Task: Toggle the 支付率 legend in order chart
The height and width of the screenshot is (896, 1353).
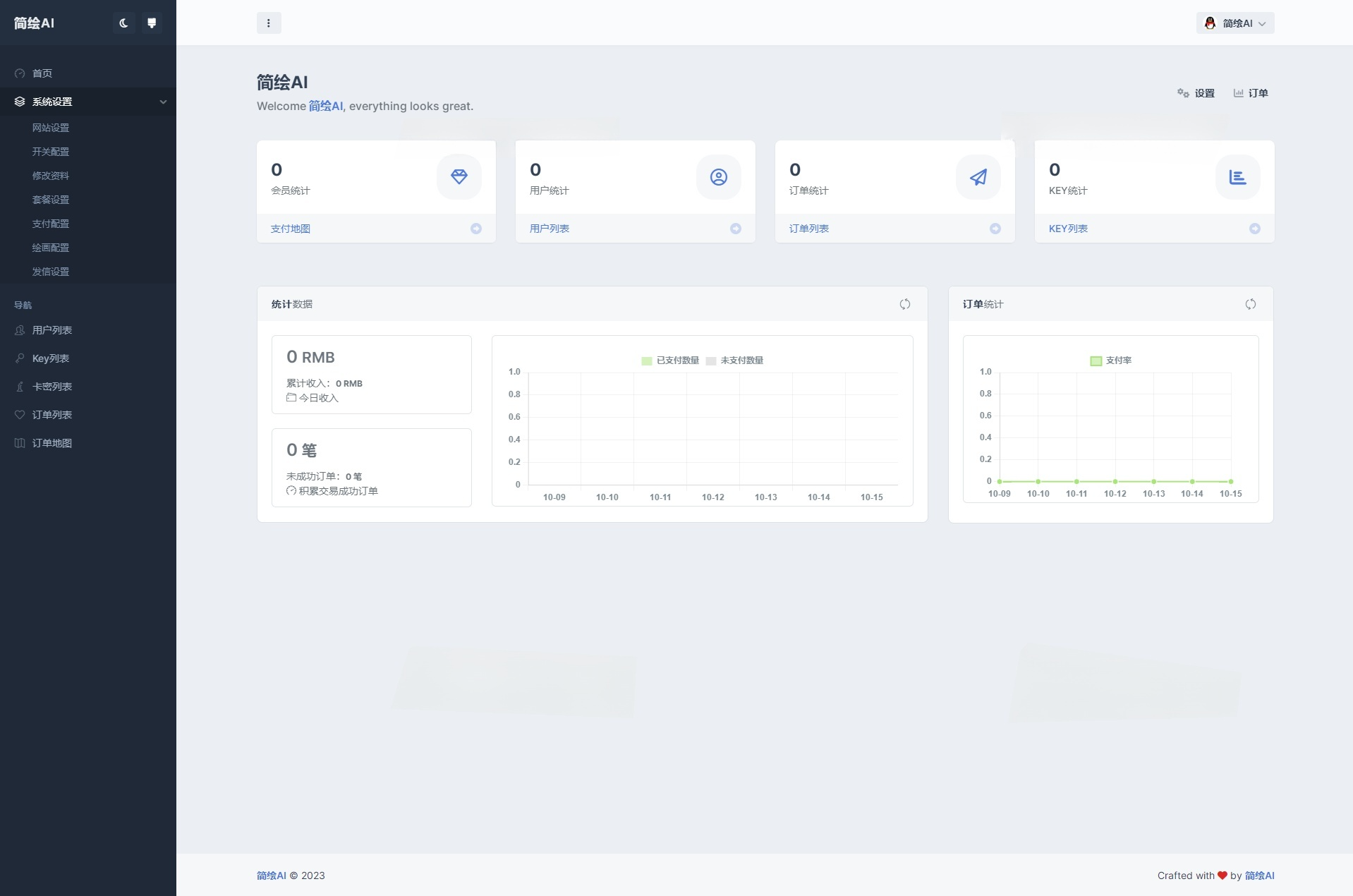Action: click(x=1112, y=361)
